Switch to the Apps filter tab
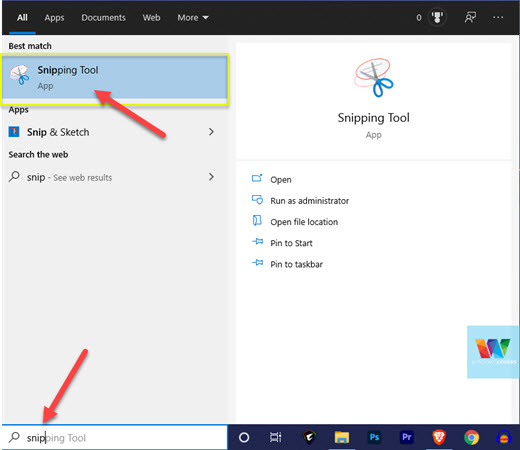 pos(54,18)
